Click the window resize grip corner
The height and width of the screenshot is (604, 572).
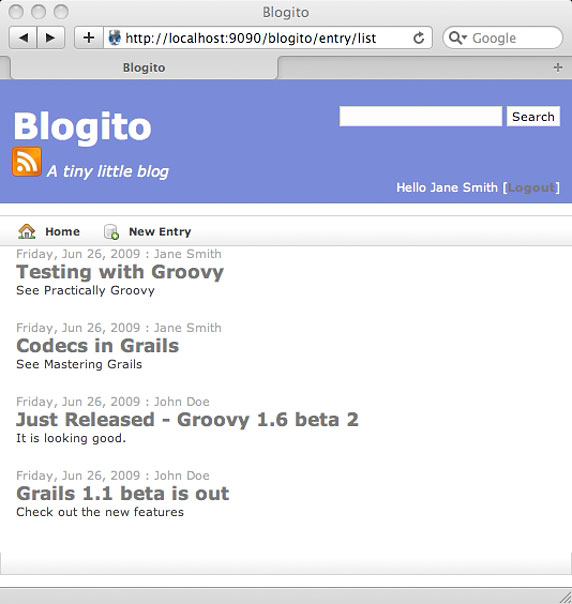(x=565, y=597)
